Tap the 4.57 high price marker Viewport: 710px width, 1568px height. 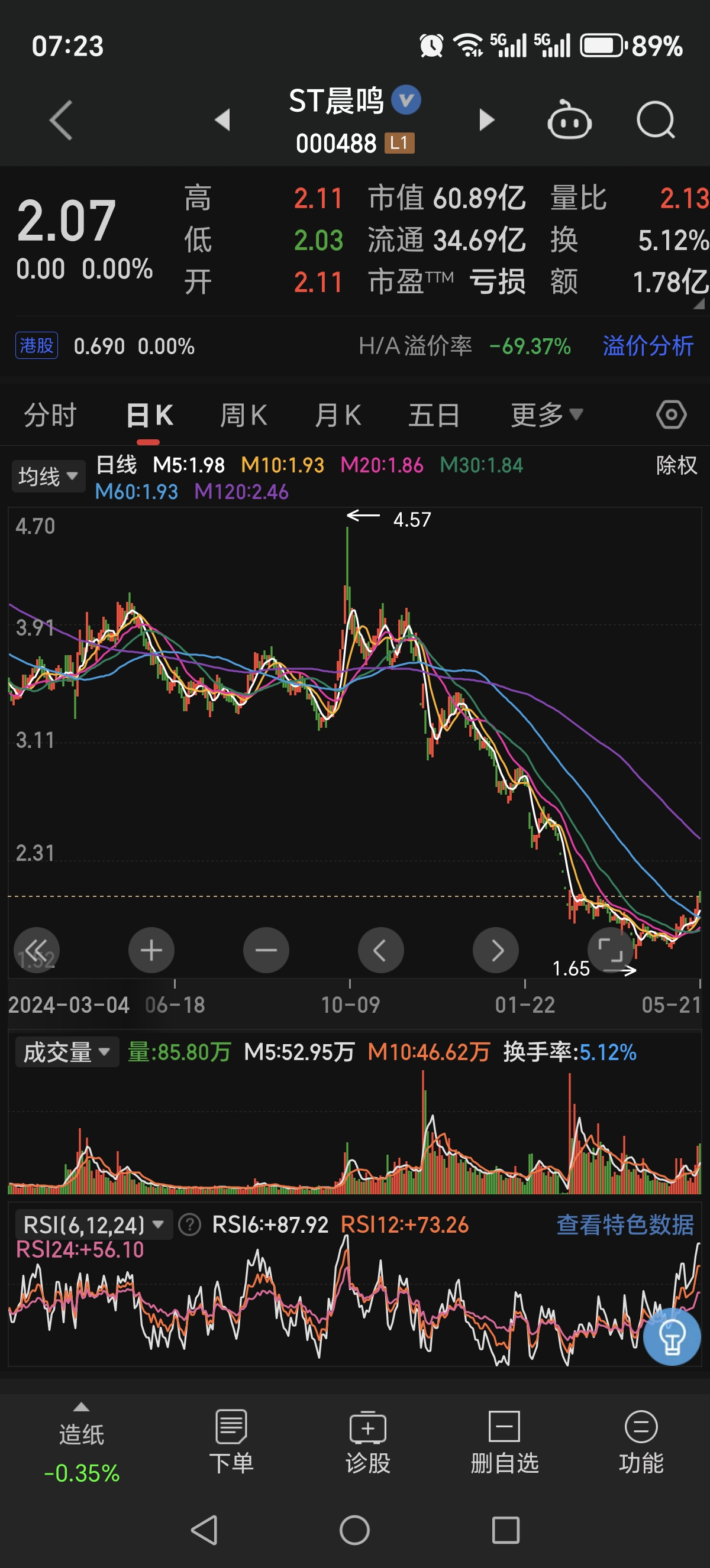(412, 519)
